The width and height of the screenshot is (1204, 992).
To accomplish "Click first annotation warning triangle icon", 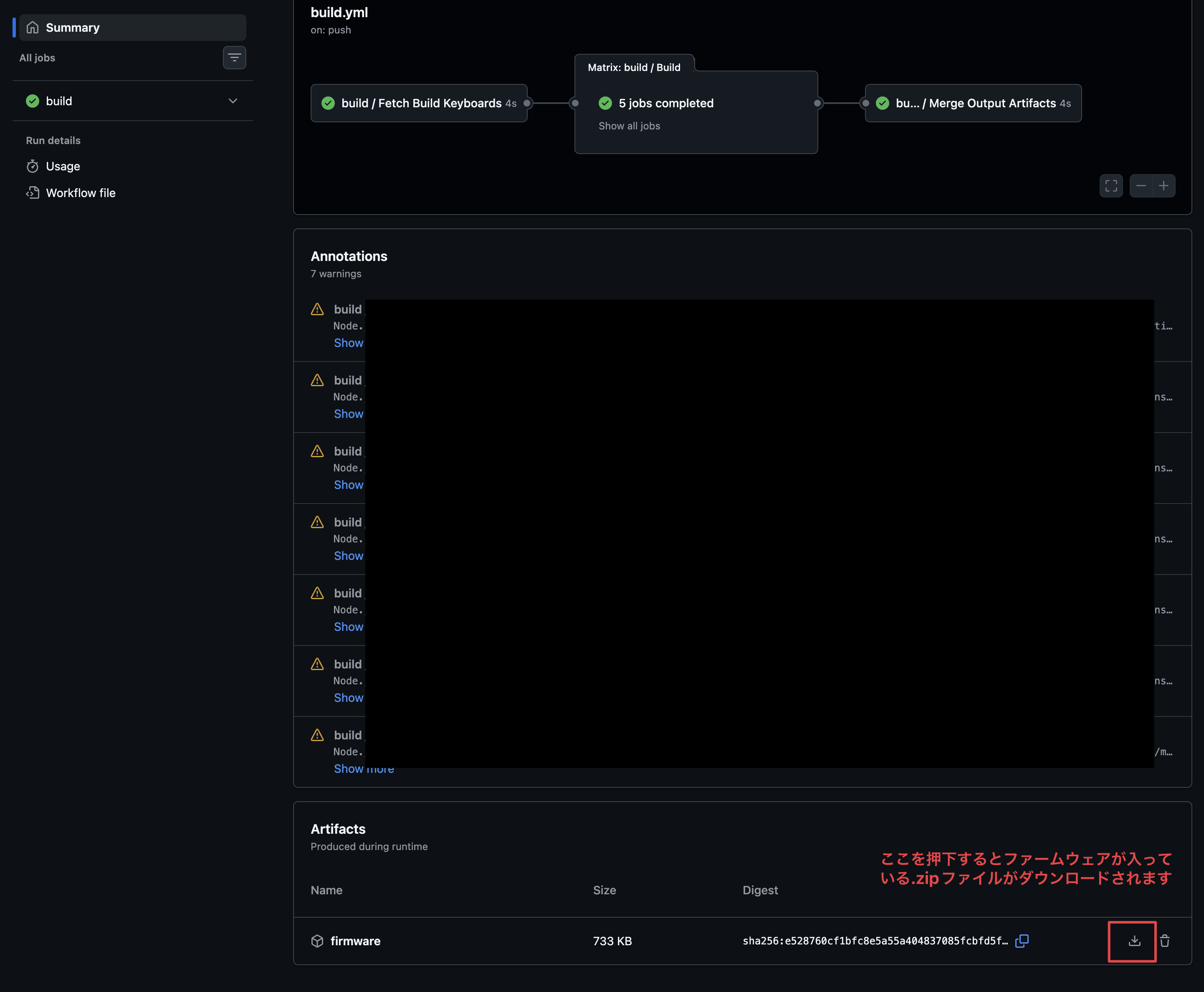I will coord(317,309).
